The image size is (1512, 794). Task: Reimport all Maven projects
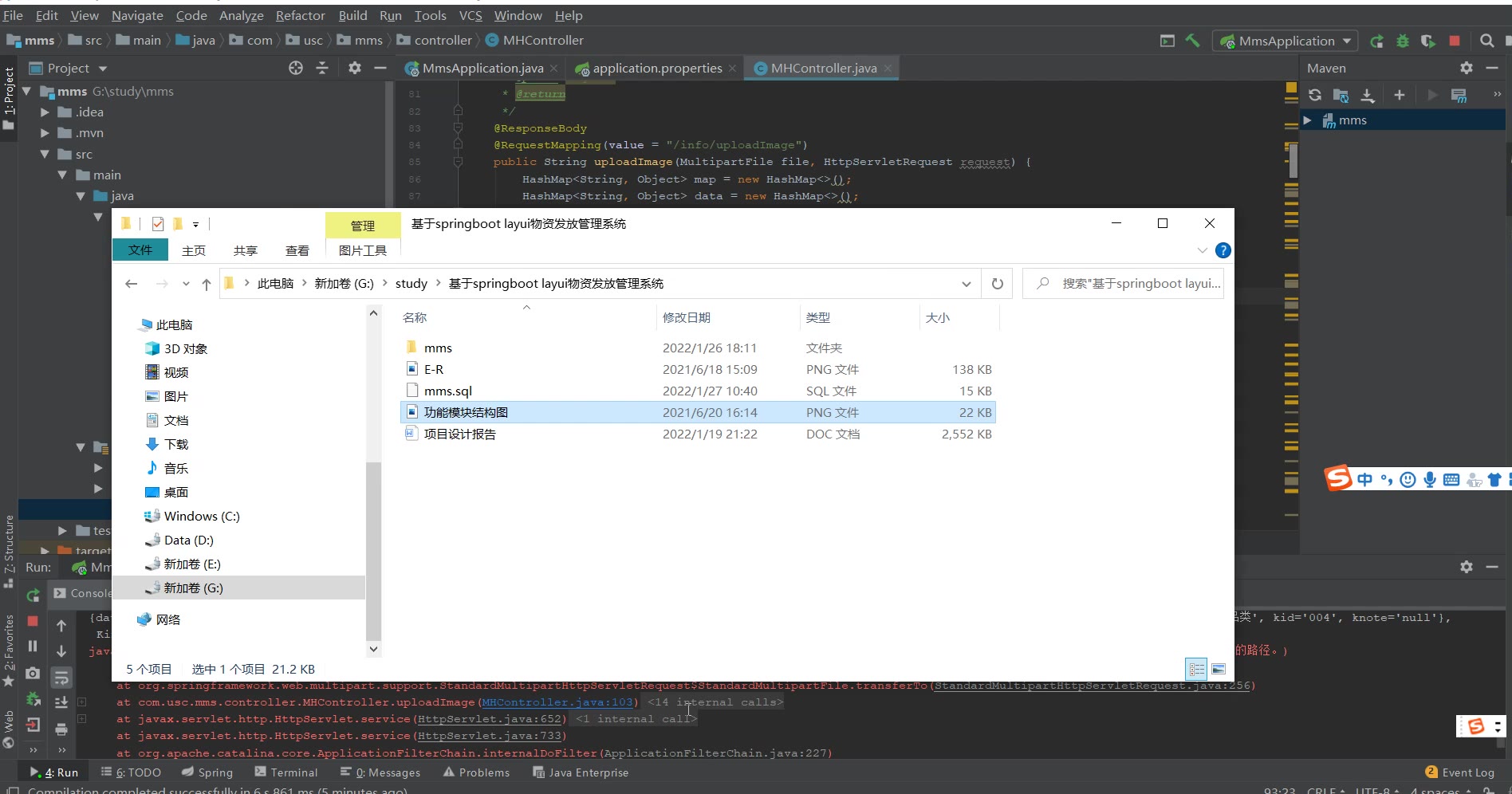tap(1315, 95)
